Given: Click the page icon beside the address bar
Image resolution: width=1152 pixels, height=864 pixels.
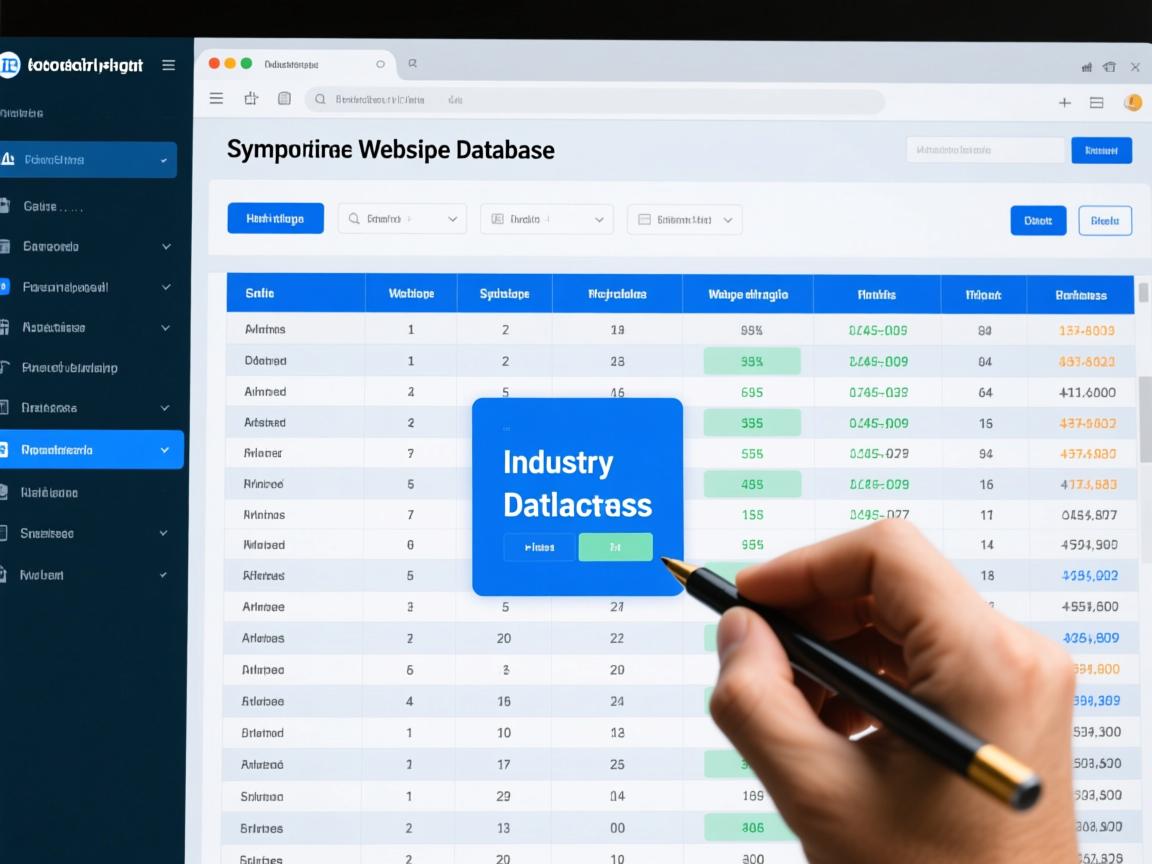Looking at the screenshot, I should click(284, 98).
